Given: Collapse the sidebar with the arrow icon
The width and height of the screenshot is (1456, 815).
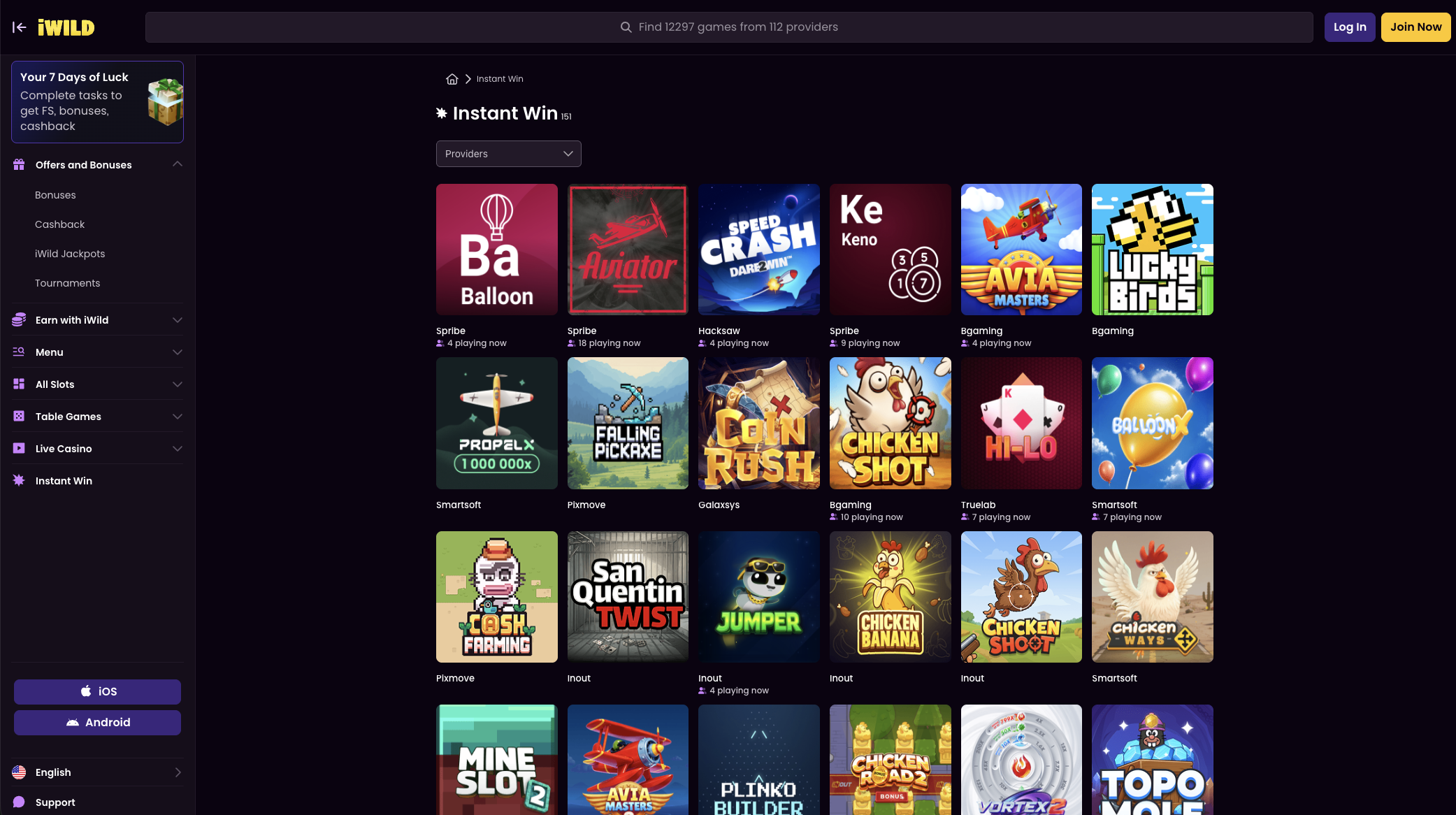Looking at the screenshot, I should point(20,27).
